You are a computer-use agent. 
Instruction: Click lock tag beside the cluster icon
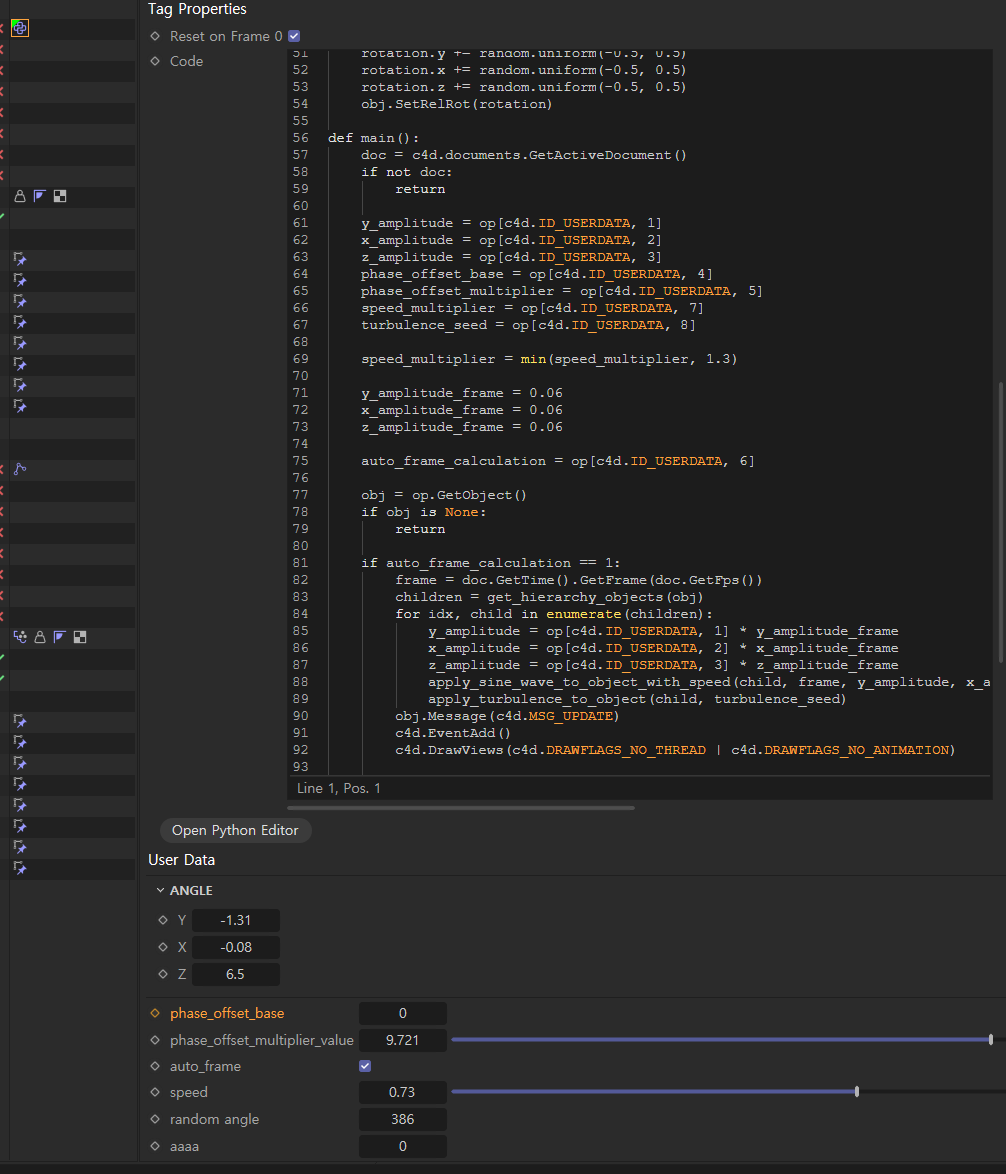(x=40, y=636)
